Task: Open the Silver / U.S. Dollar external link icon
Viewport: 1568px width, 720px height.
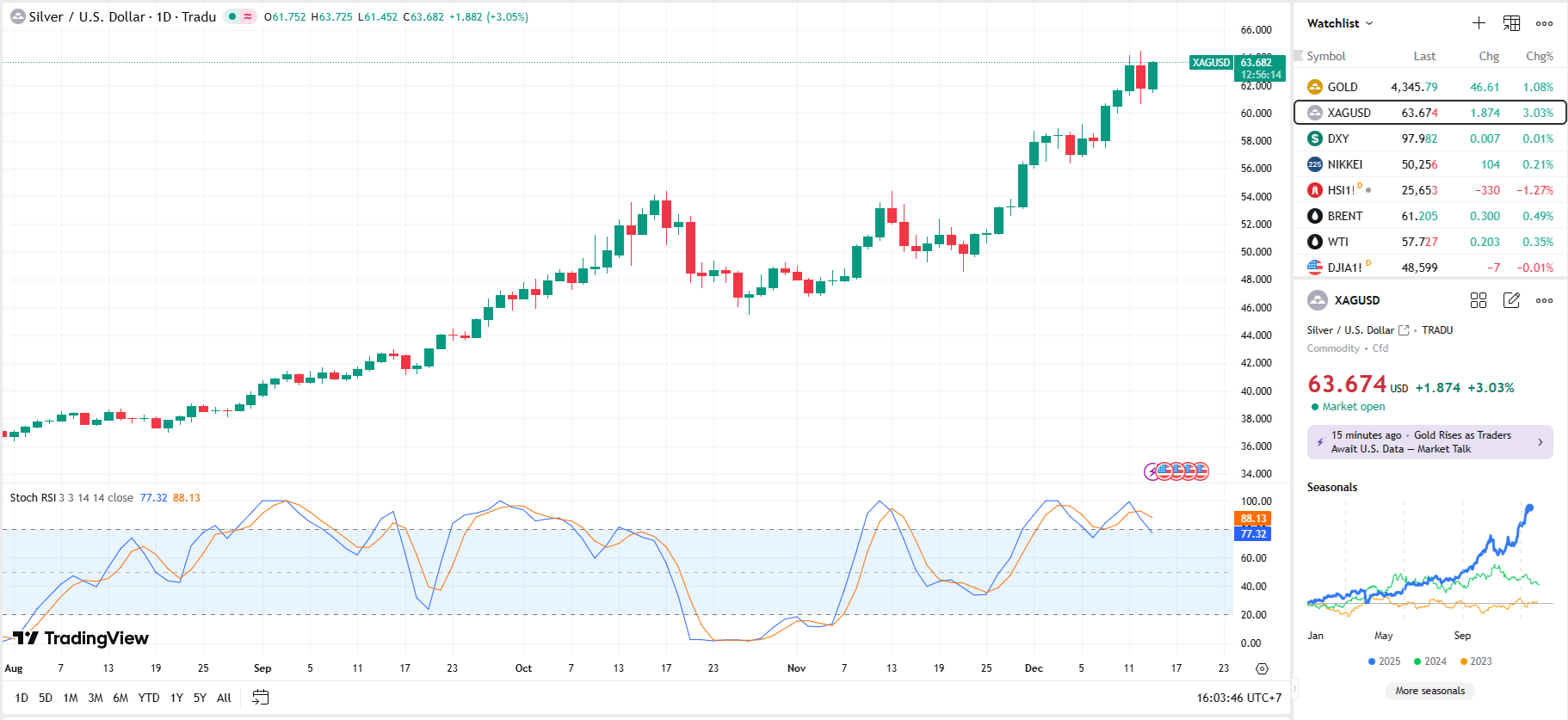Action: (x=1404, y=330)
